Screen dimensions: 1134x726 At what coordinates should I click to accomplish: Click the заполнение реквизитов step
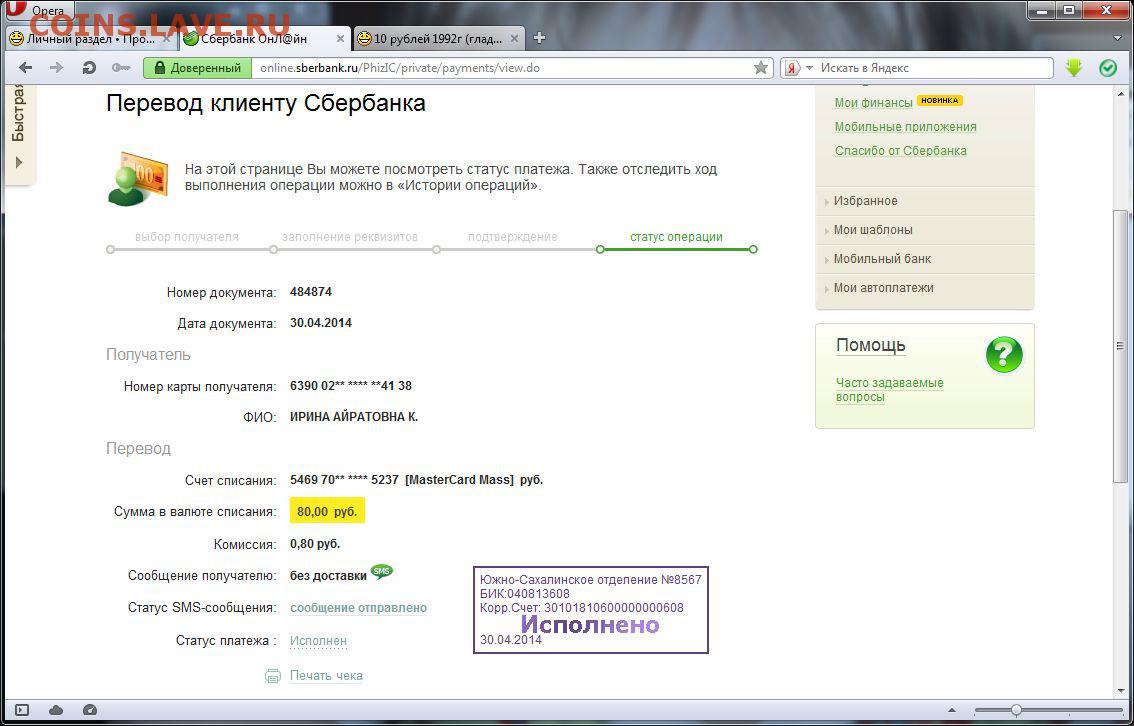(350, 236)
